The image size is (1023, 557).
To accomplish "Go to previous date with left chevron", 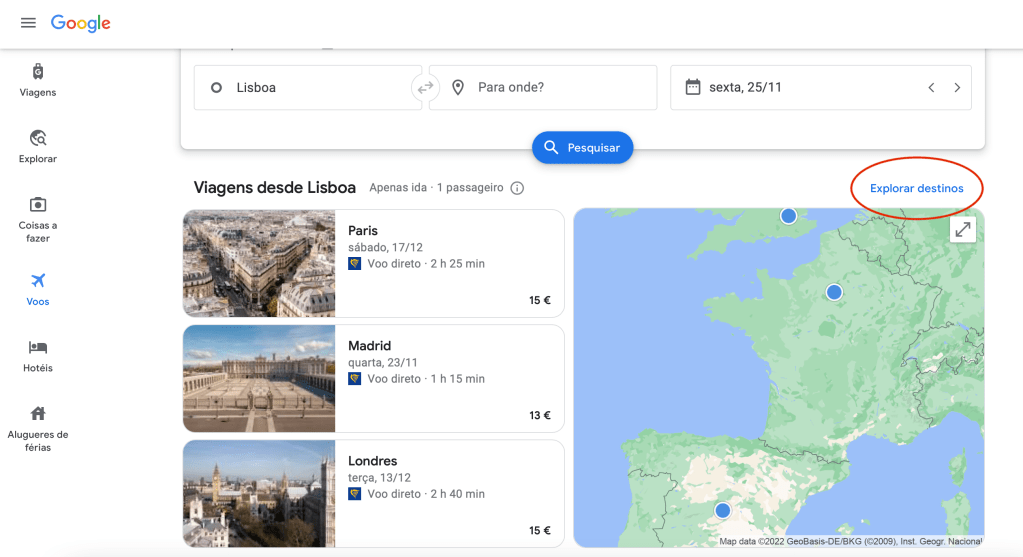I will (x=931, y=88).
